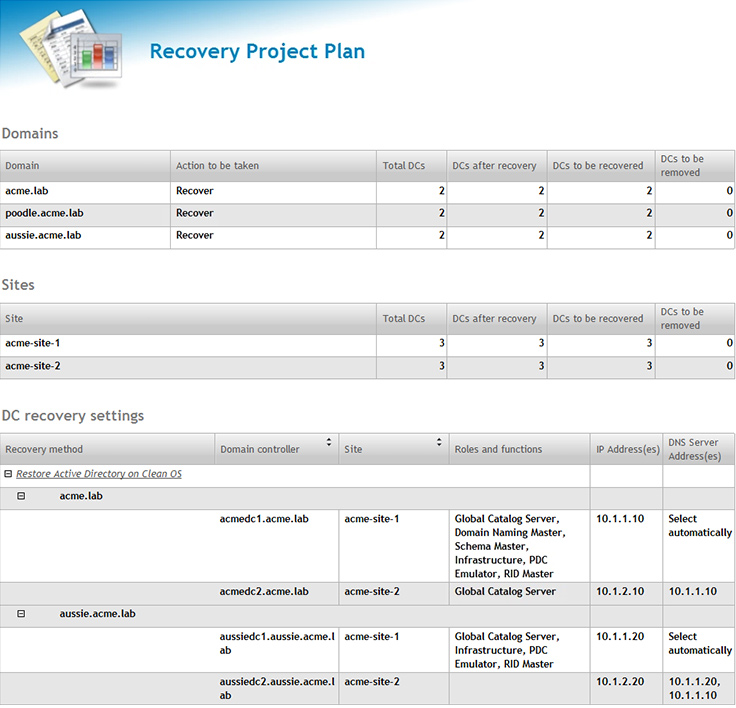Click the Domains section heading
The width and height of the screenshot is (736, 708).
pyautogui.click(x=30, y=134)
